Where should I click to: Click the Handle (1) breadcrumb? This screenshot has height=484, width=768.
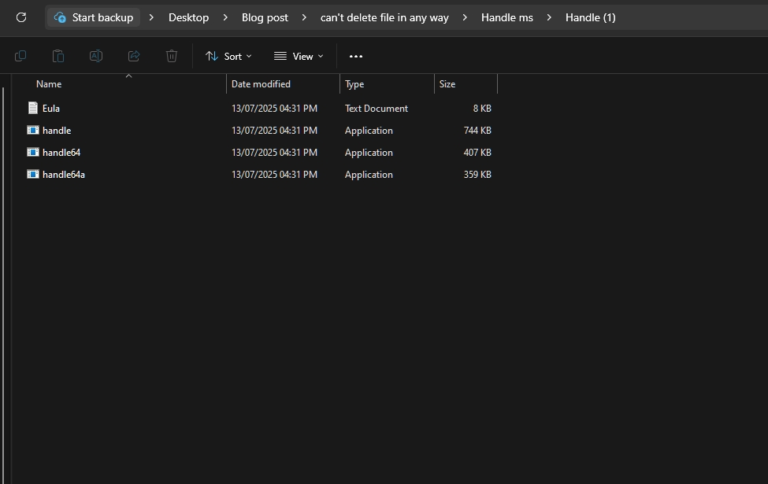click(590, 18)
